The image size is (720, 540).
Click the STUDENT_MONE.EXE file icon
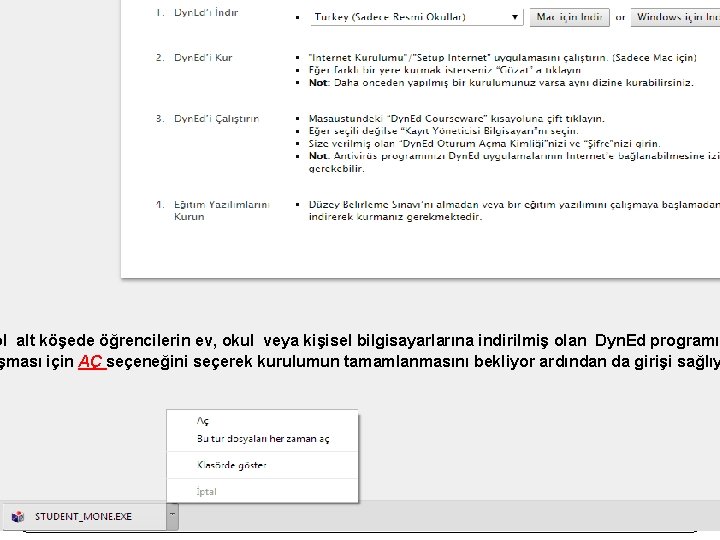tap(17, 517)
